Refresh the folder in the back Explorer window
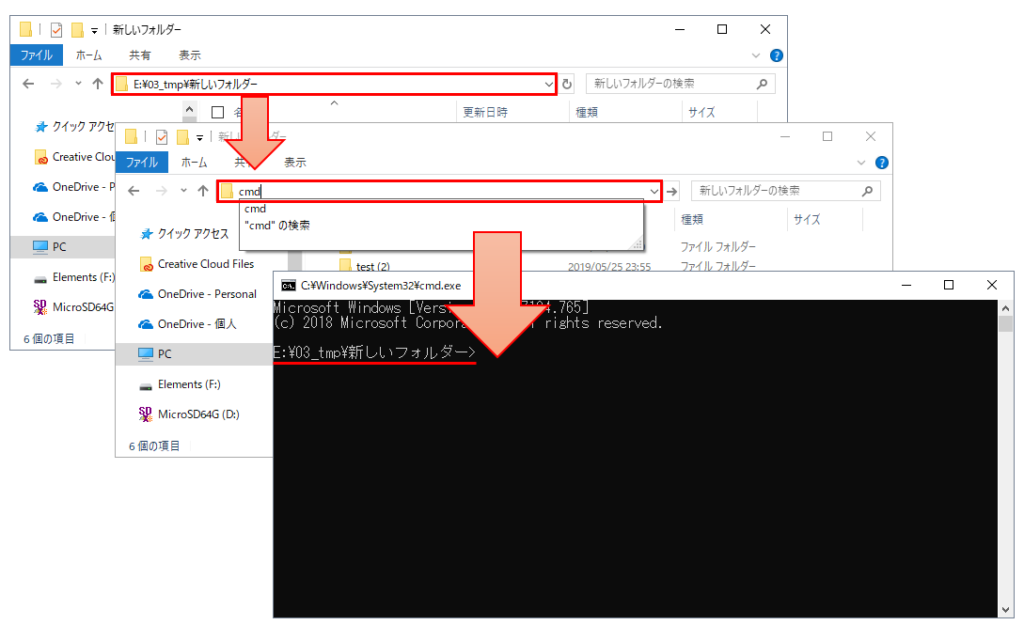Screen dimensions: 1024x625 coord(567,84)
